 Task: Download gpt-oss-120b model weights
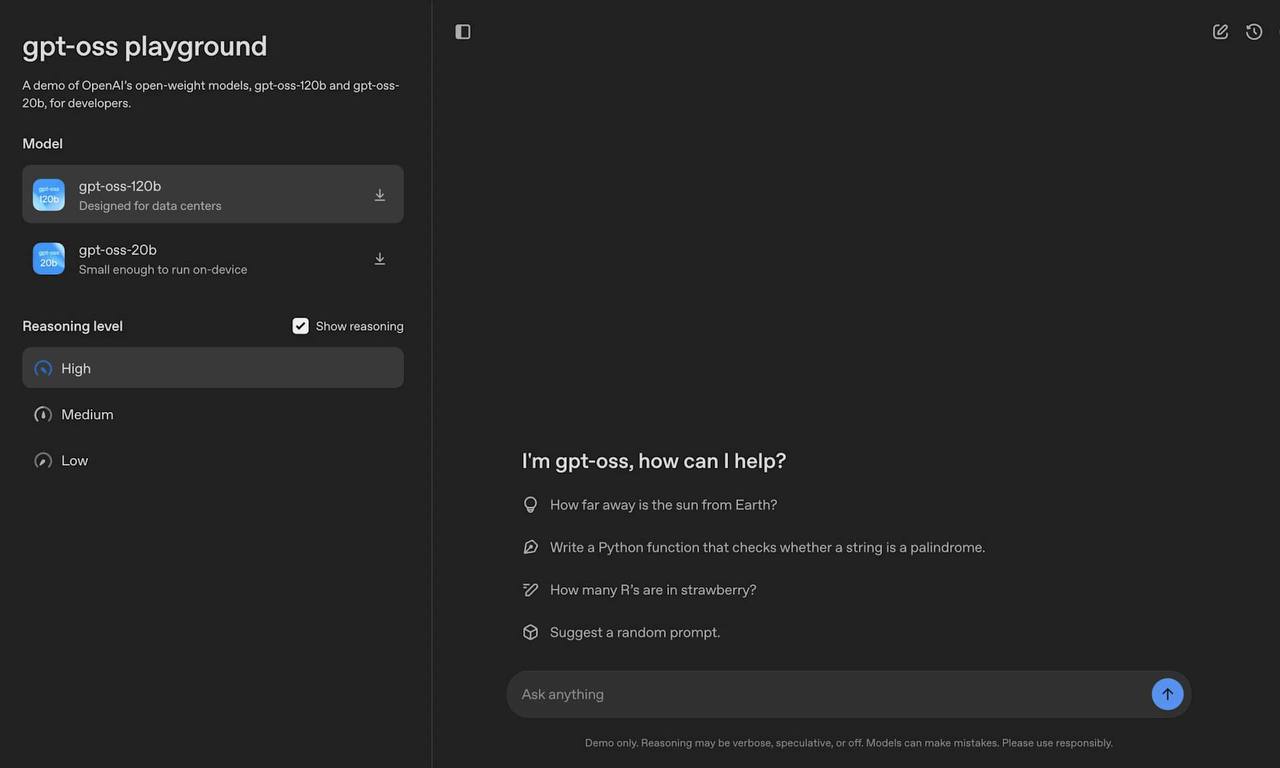coord(380,195)
